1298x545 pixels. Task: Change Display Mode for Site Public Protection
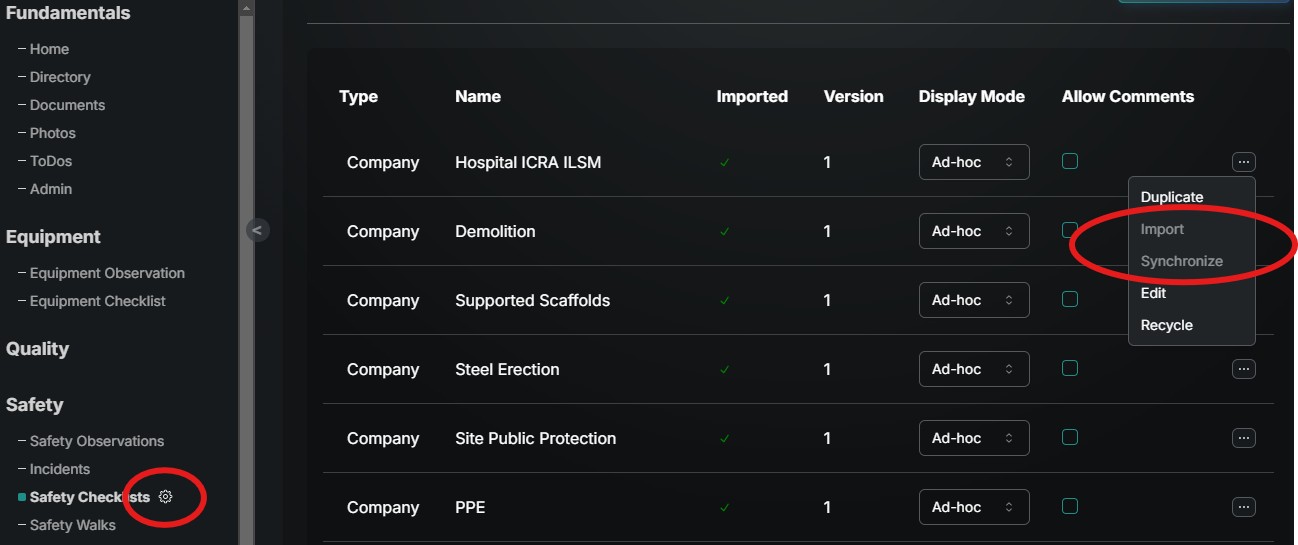(x=973, y=438)
